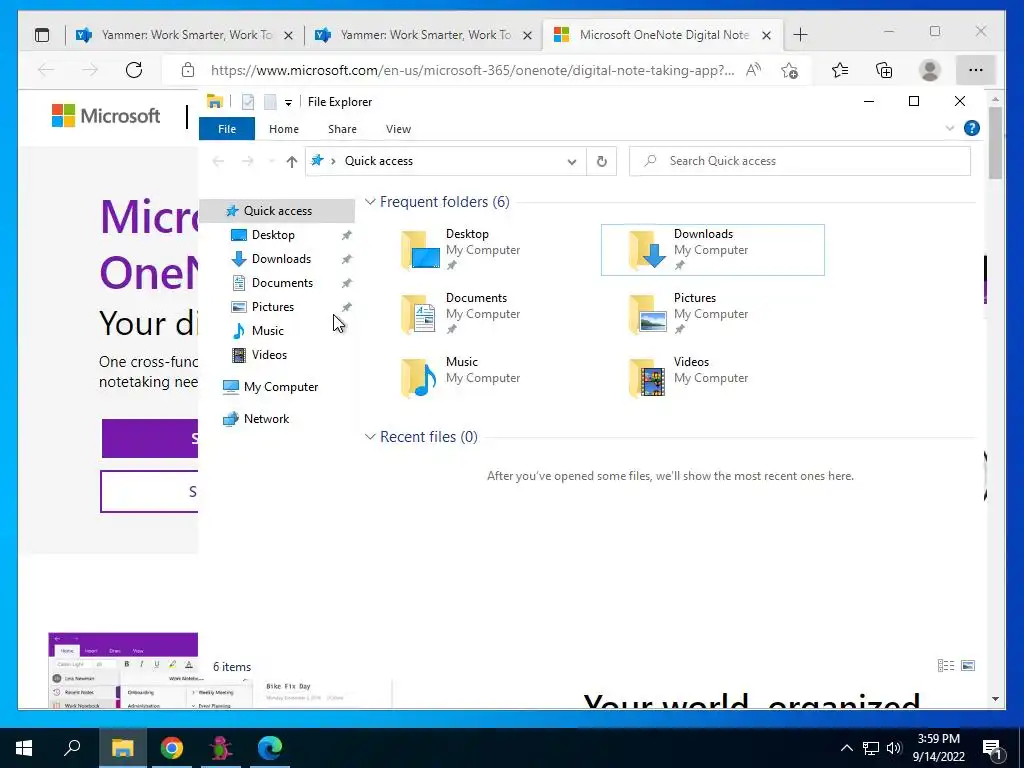This screenshot has height=768, width=1024.
Task: Click Search Quick access input field
Action: 799,161
